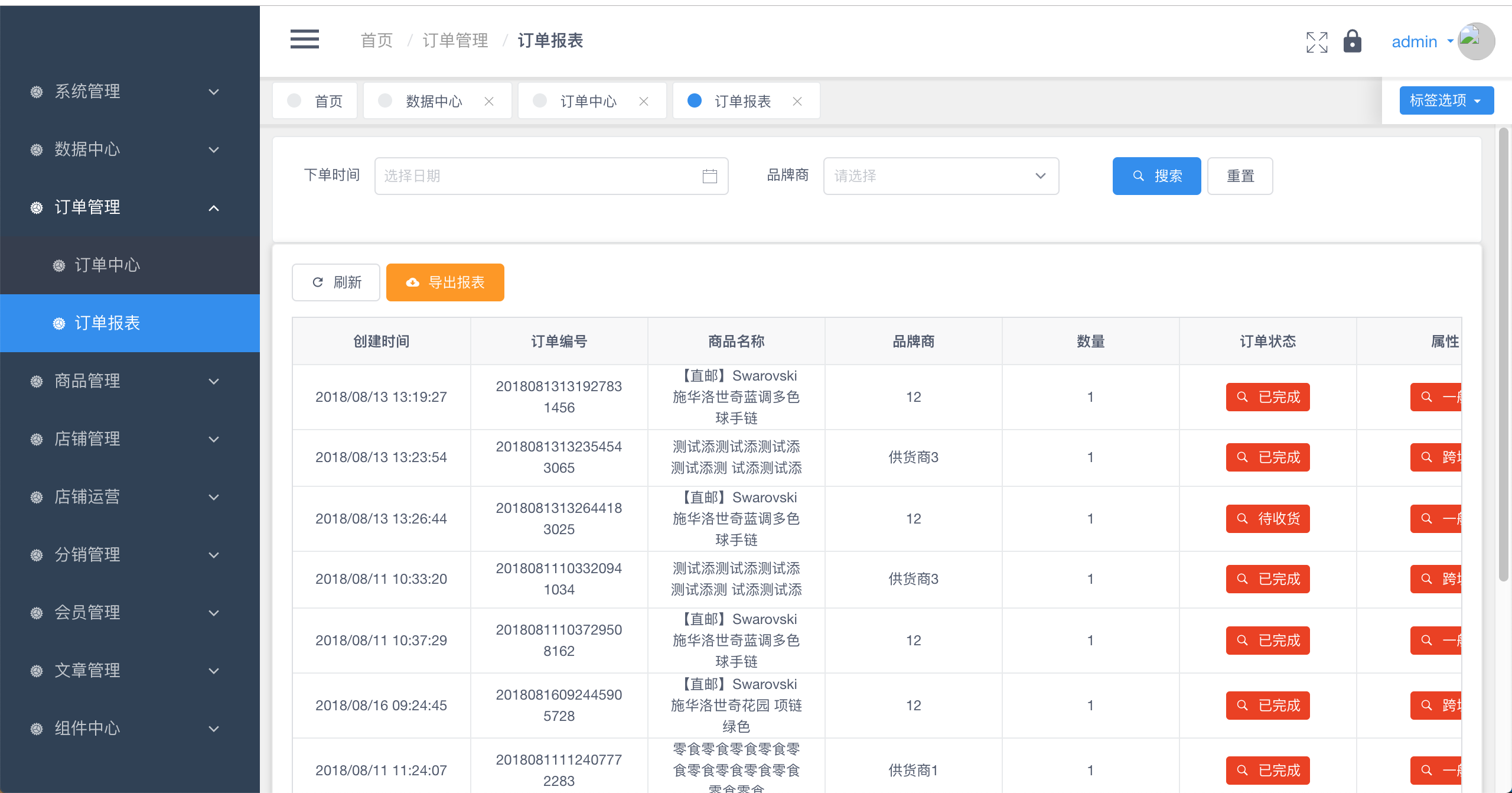Click the lock screen icon
This screenshot has width=1512, height=793.
pos(1352,41)
